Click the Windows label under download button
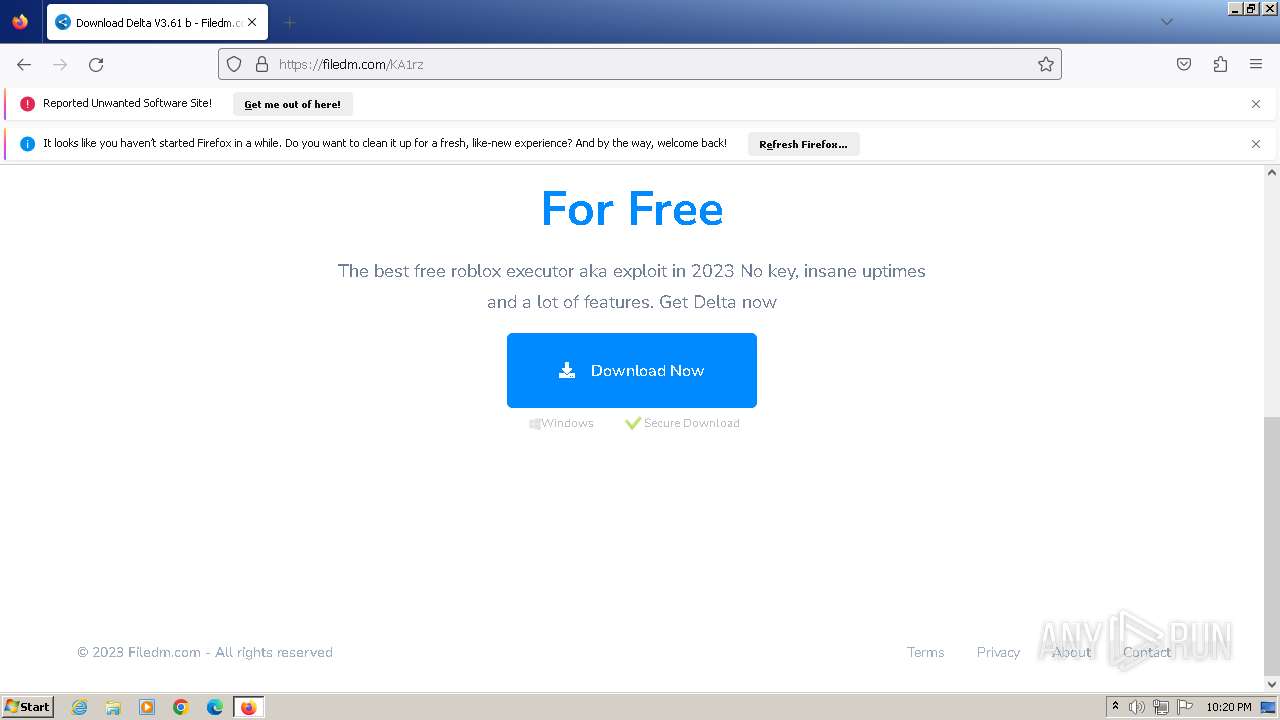1280x720 pixels. tap(561, 423)
